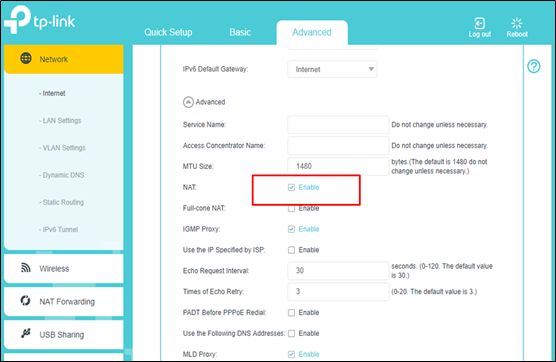The height and width of the screenshot is (362, 556).
Task: Click the Log out label text
Action: 479,34
